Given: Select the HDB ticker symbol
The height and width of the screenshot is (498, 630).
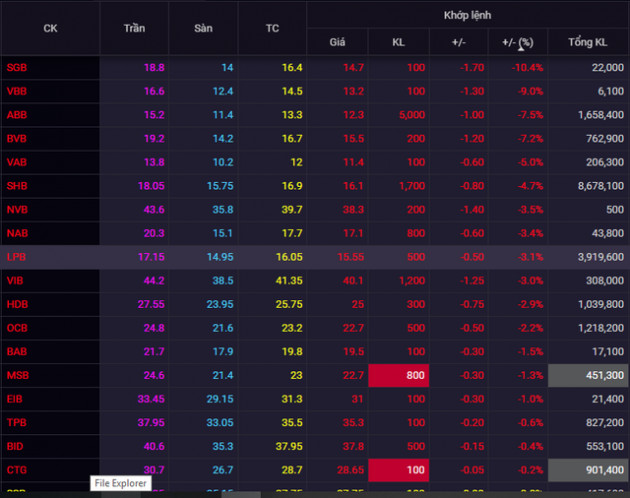Looking at the screenshot, I should point(17,304).
